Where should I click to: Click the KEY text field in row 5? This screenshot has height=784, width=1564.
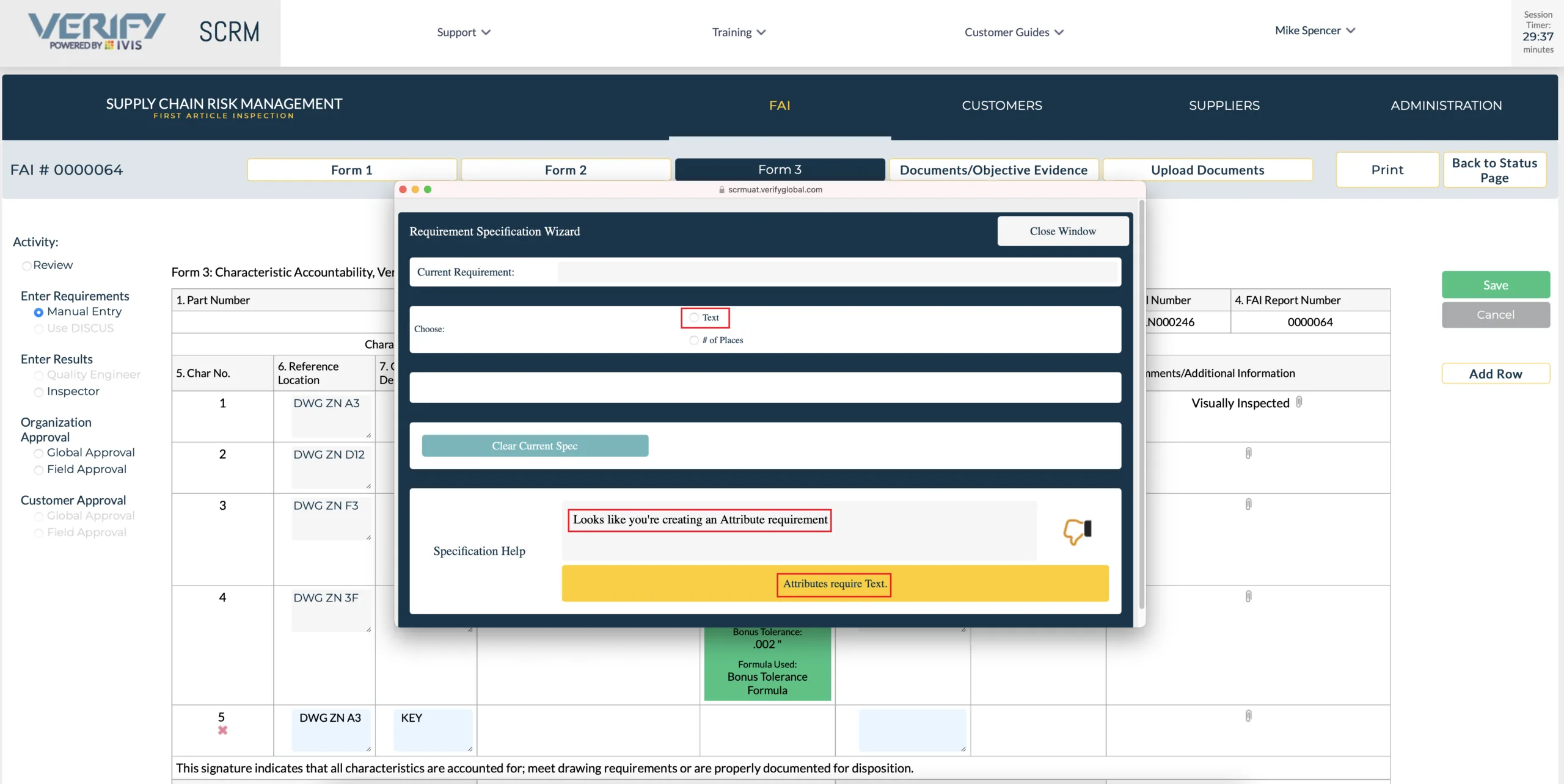pyautogui.click(x=433, y=730)
